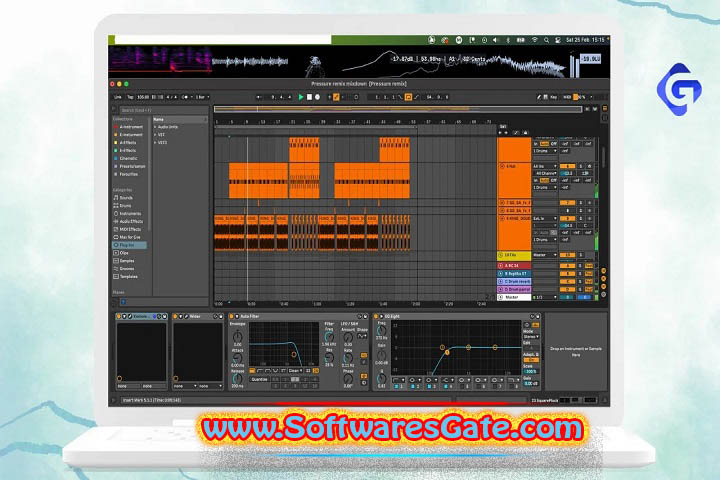Open the 10 FXs Master output routing dropdown
This screenshot has height=480, width=720.
tap(545, 255)
